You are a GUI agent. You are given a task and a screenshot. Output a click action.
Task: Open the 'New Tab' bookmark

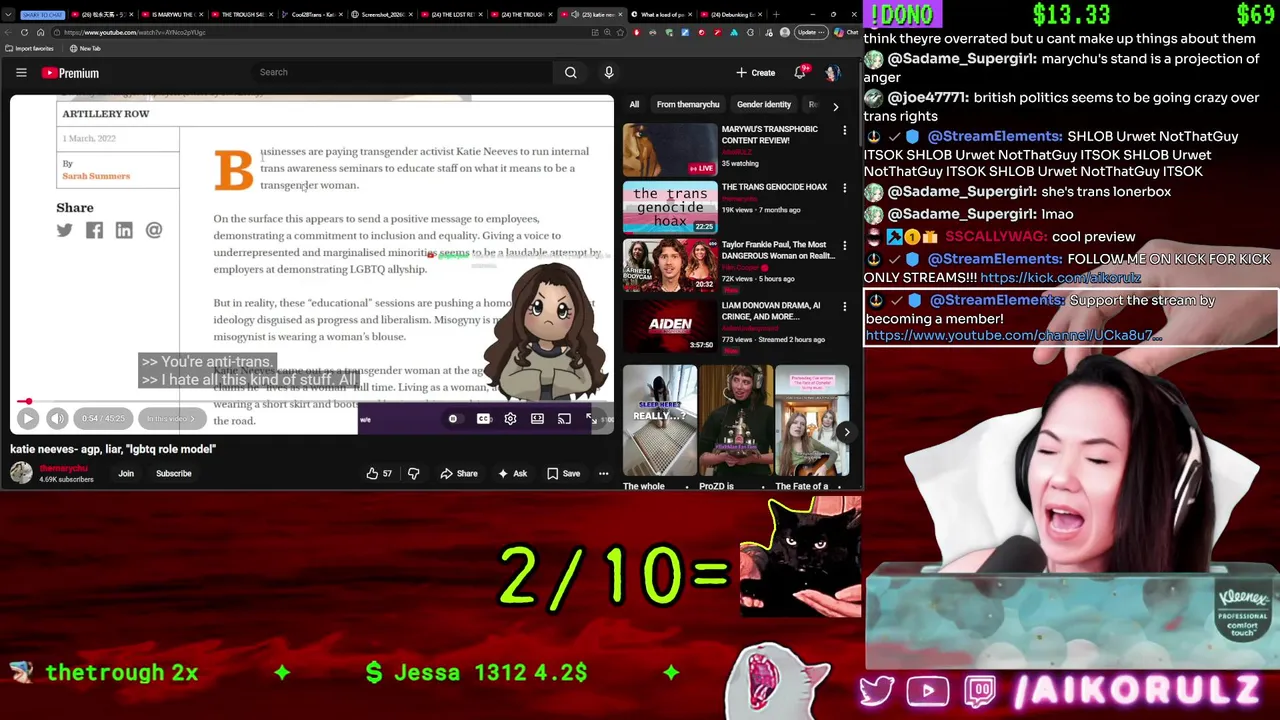(85, 48)
